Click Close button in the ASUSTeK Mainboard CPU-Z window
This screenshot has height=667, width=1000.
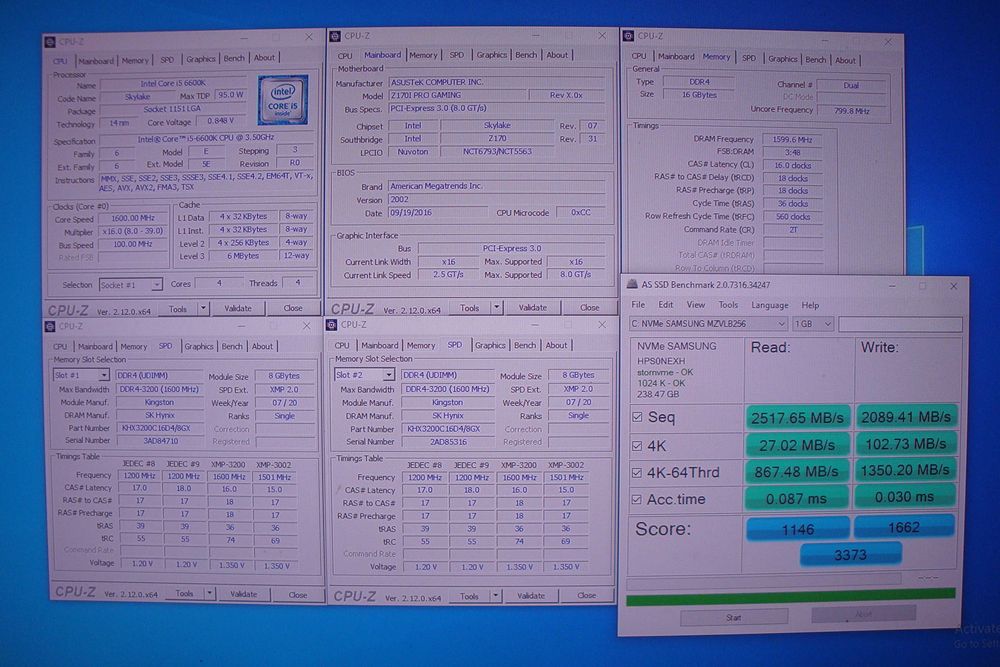pyautogui.click(x=589, y=307)
